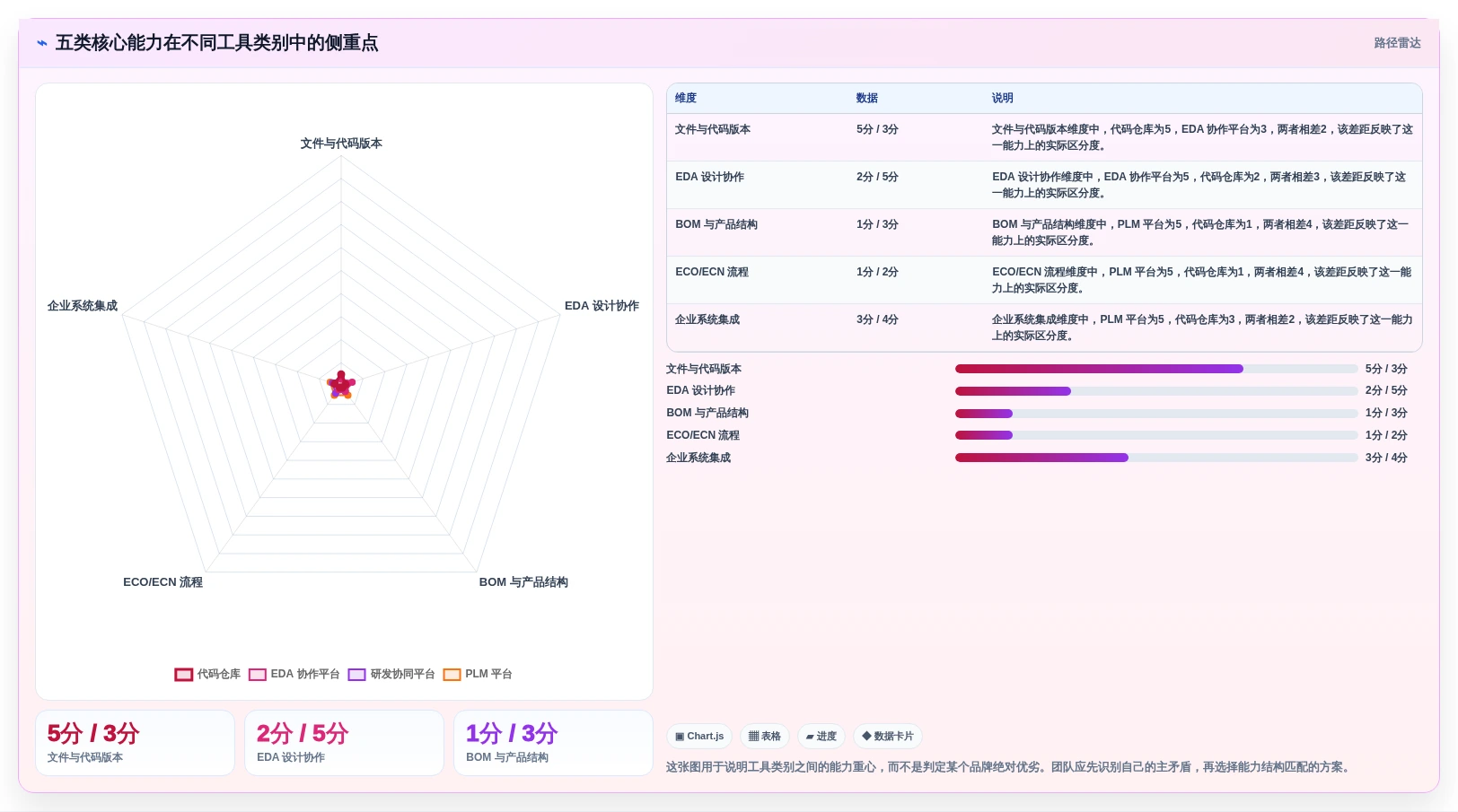The width and height of the screenshot is (1458, 812).
Task: Click the footnote text starting with 这张图用于说明
Action: pyautogui.click(x=1010, y=767)
